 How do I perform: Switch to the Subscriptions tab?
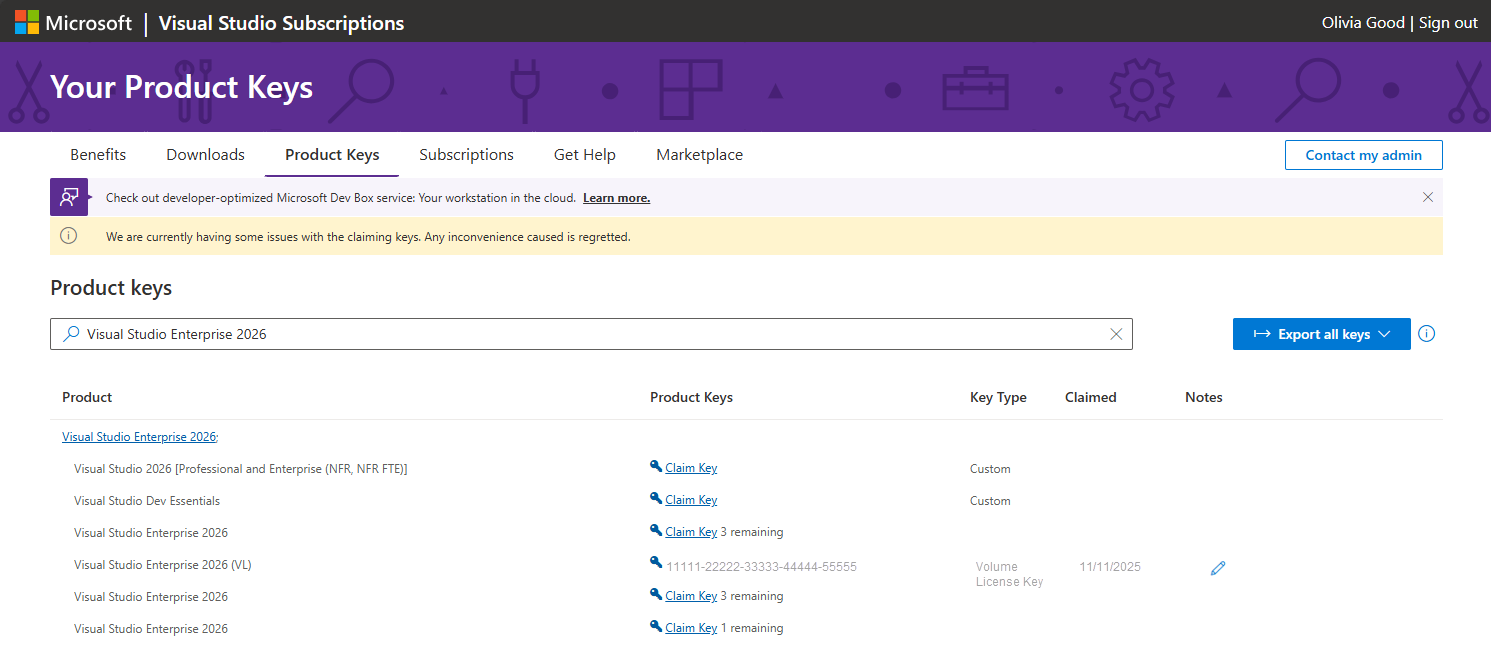(x=466, y=155)
